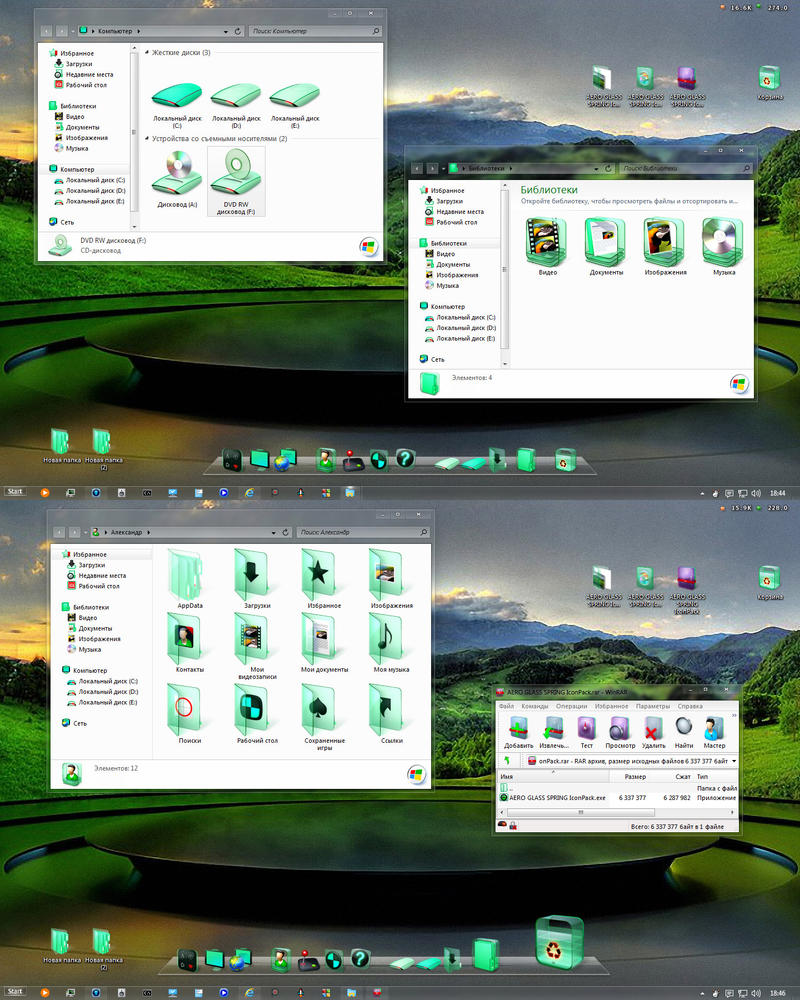Image resolution: width=800 pixels, height=1000 pixels.
Task: Click the Добавить button in WinRAR toolbar
Action: pyautogui.click(x=518, y=730)
